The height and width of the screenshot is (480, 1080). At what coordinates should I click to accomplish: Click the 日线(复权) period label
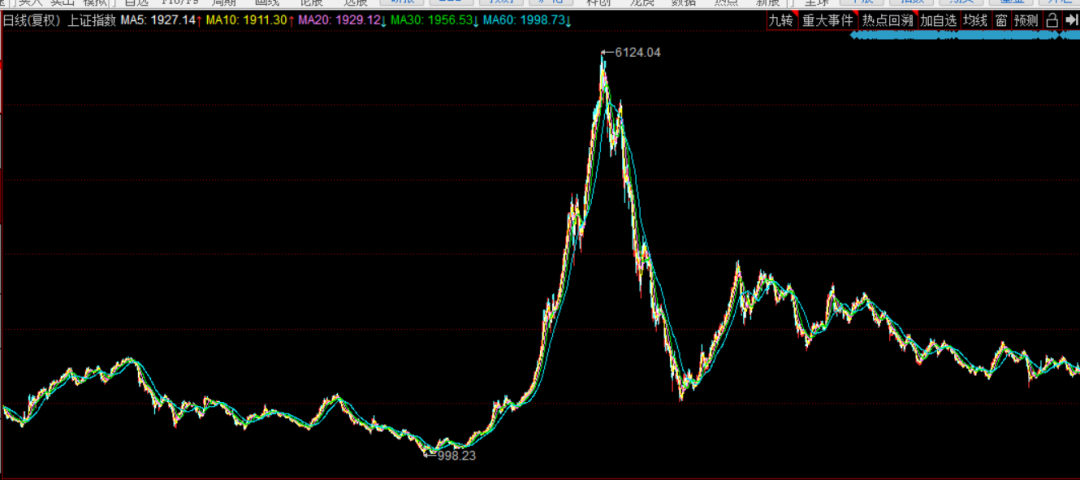[32, 21]
